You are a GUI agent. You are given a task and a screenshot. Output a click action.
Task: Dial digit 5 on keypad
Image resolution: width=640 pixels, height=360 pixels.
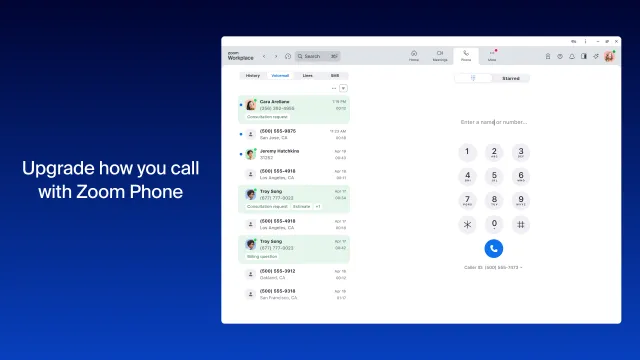coord(494,176)
